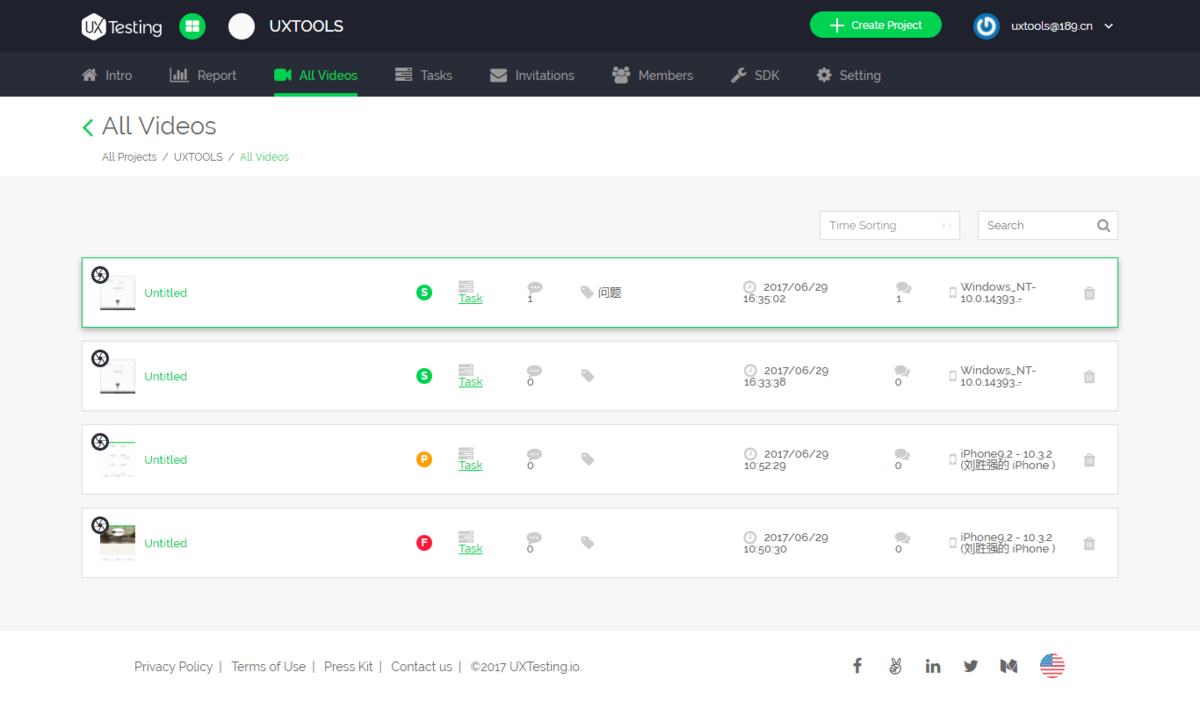This screenshot has width=1200, height=701.
Task: Delete the 10:50:30 video via trash icon
Action: (1089, 544)
